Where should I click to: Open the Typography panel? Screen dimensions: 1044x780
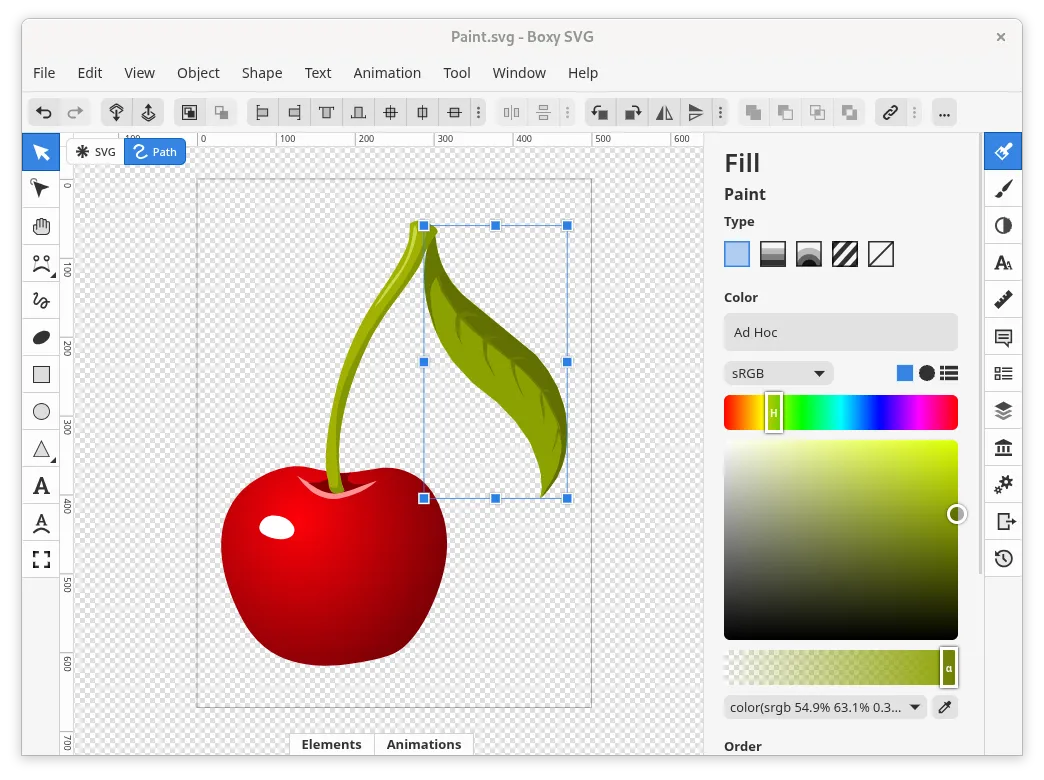(x=1003, y=263)
